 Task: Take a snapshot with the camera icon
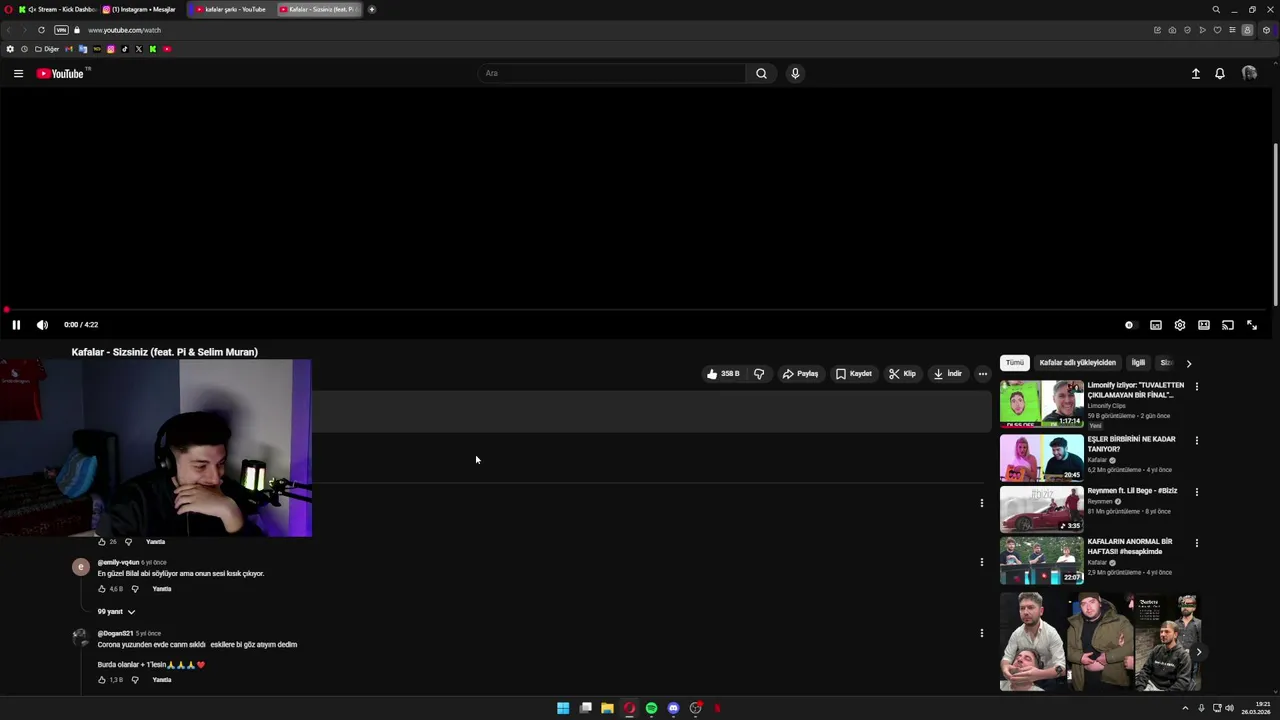click(x=1172, y=30)
